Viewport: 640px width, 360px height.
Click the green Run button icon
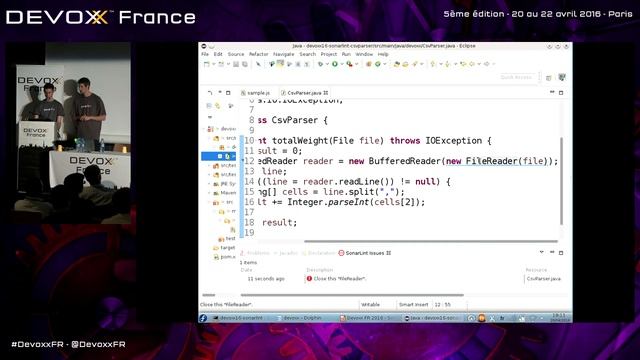[x=335, y=64]
